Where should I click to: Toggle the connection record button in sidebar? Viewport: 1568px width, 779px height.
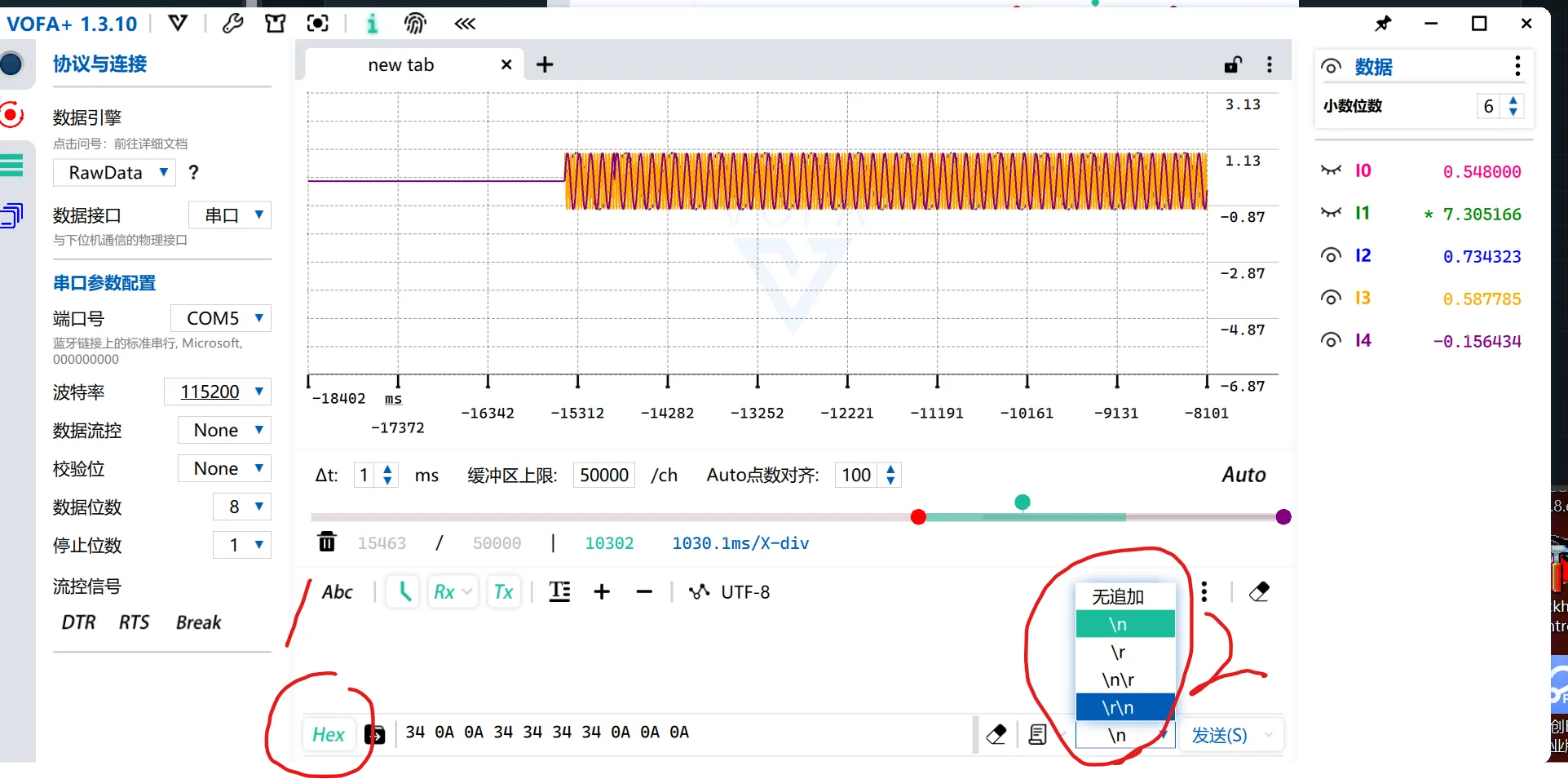[11, 114]
